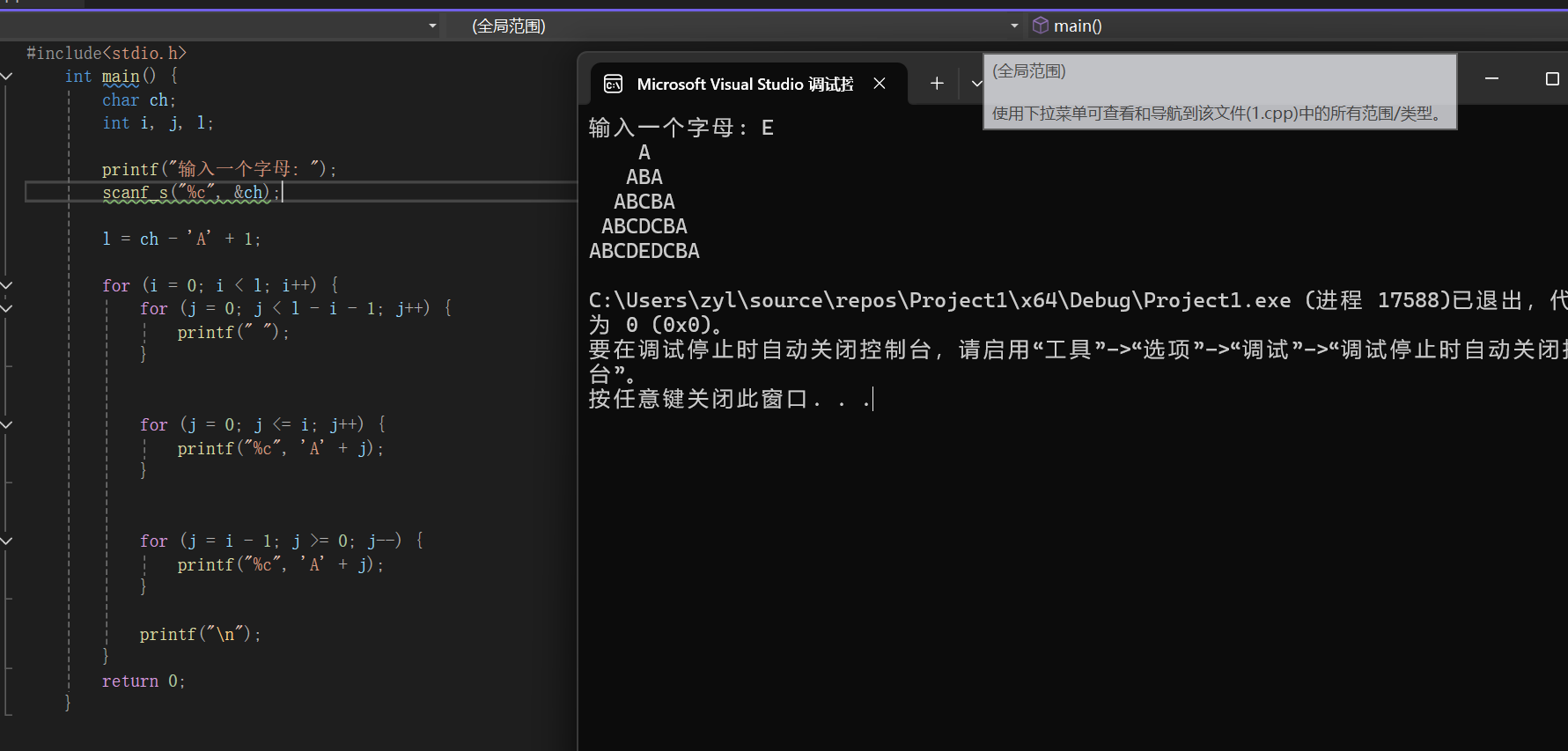Collapse the int main() code block
1568x751 pixels.
[6, 77]
